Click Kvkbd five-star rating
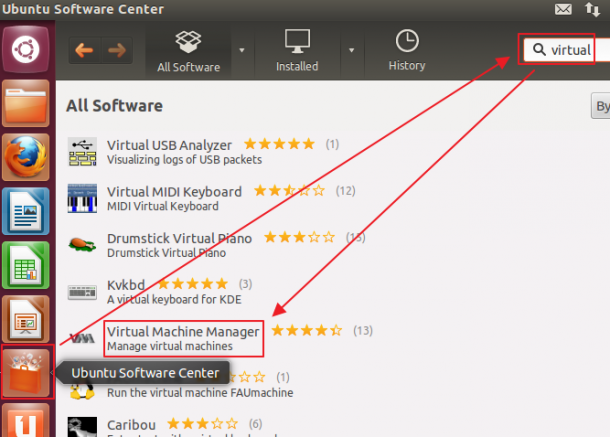The height and width of the screenshot is (437, 610). [193, 284]
